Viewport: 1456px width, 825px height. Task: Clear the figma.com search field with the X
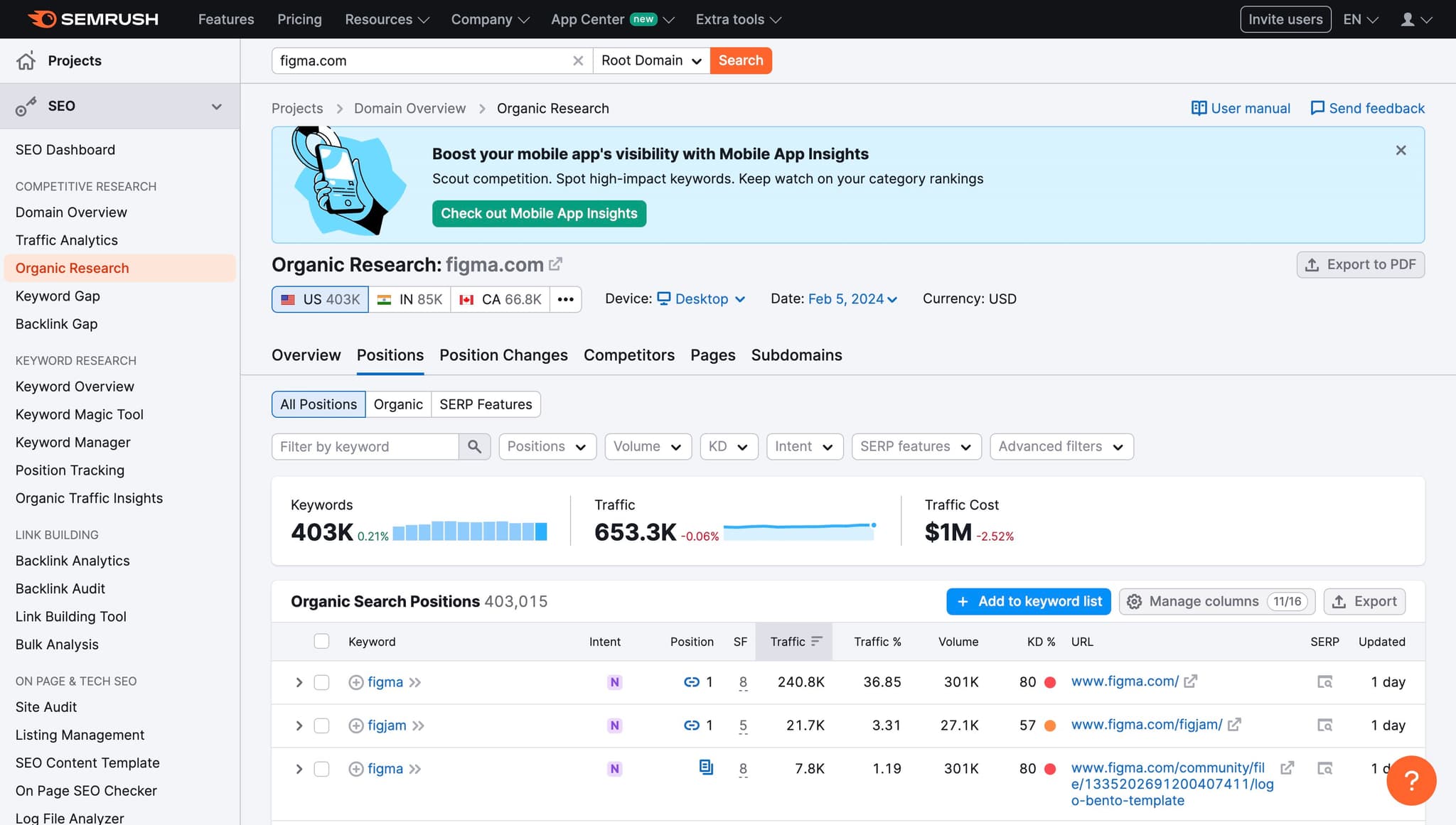pos(579,60)
